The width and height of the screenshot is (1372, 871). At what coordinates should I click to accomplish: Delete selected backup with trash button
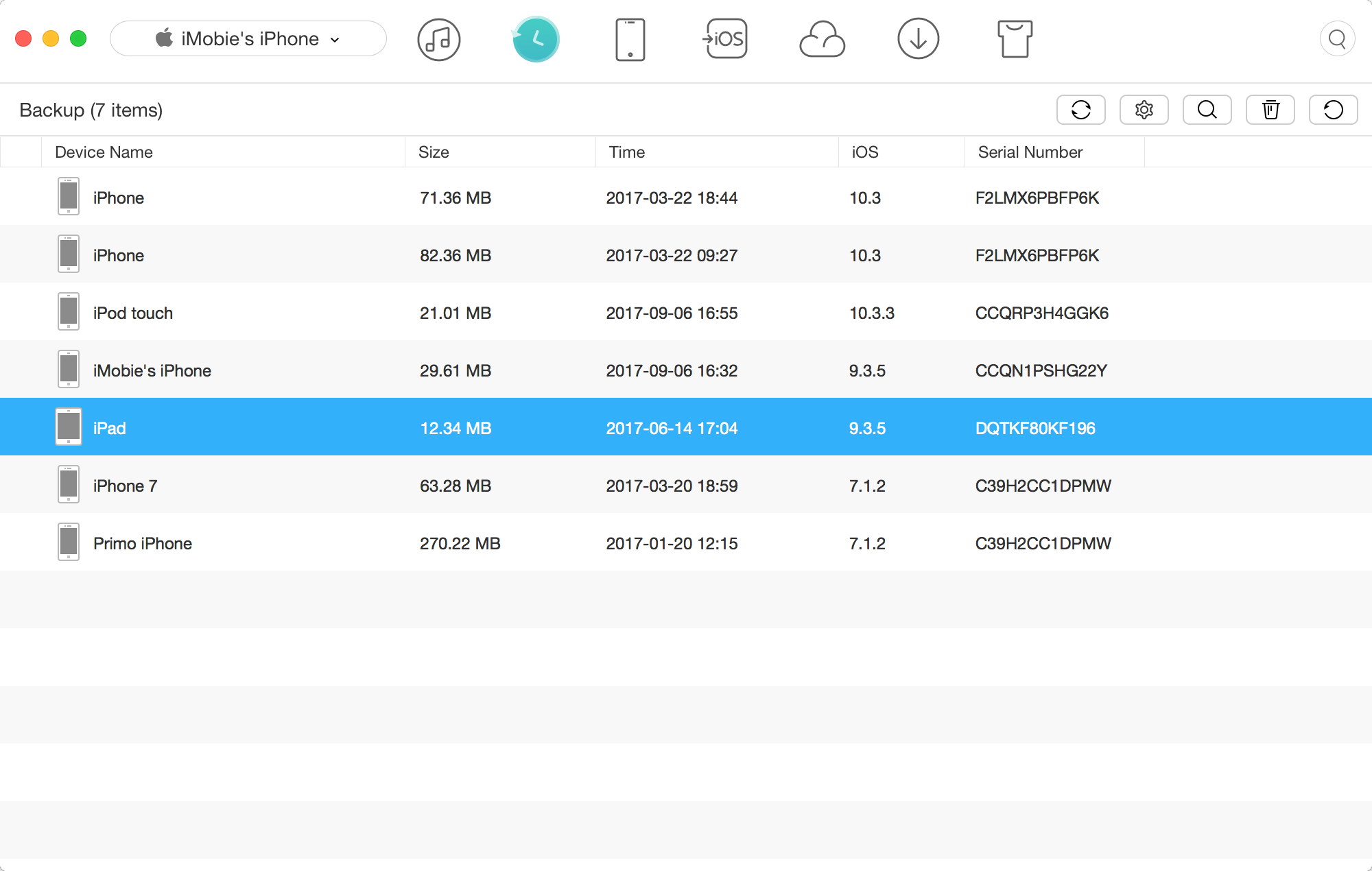coord(1270,110)
